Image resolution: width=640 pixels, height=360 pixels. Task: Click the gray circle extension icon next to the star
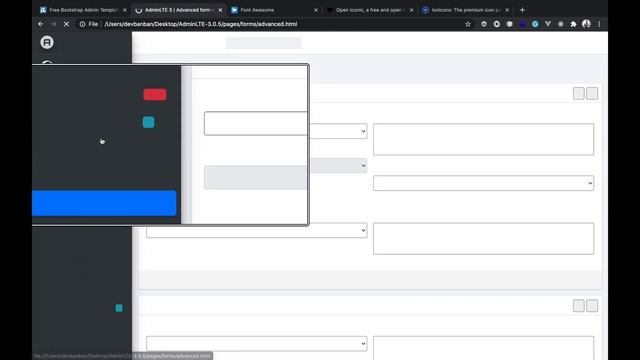pos(484,24)
